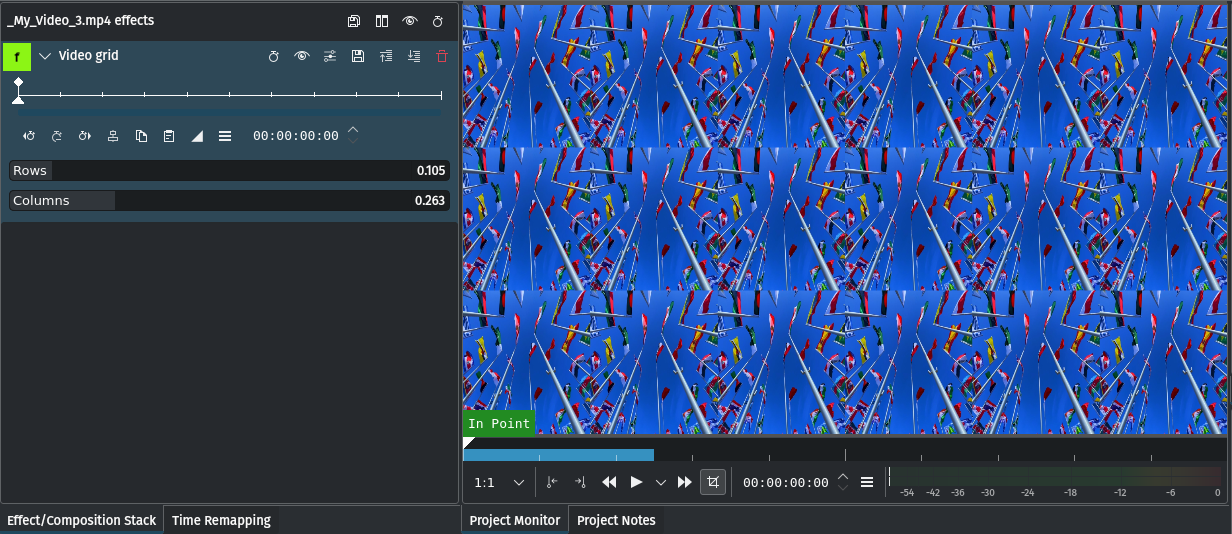Click the save effect stack icon

pyautogui.click(x=354, y=21)
